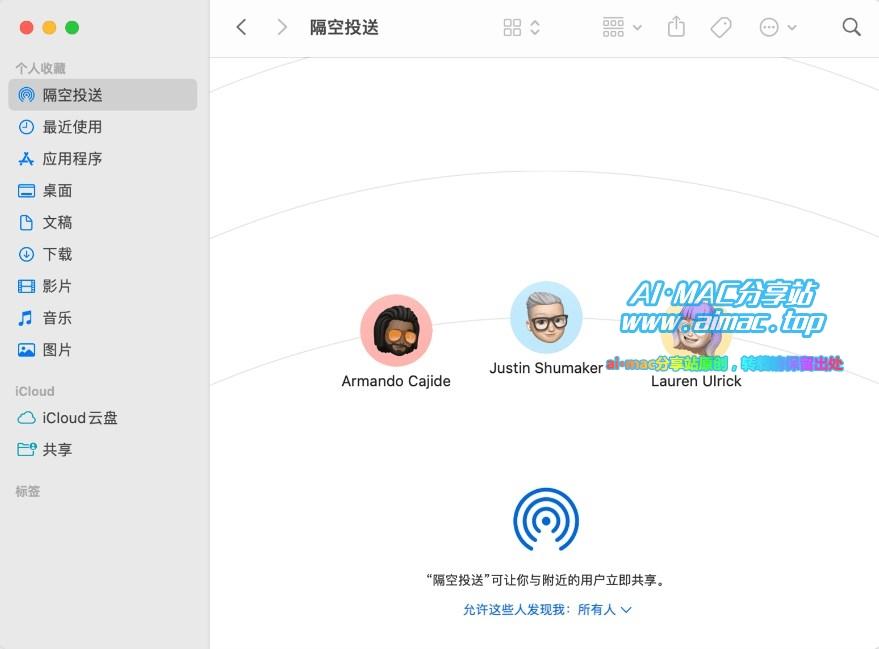
Task: Click the clock icon for recents
Action: [26, 127]
